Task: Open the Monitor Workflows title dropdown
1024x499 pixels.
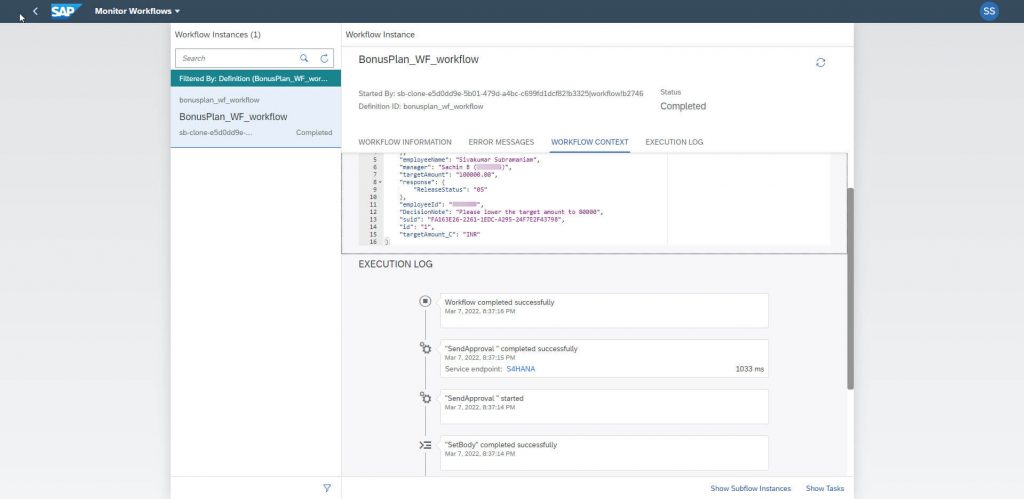Action: pyautogui.click(x=137, y=11)
